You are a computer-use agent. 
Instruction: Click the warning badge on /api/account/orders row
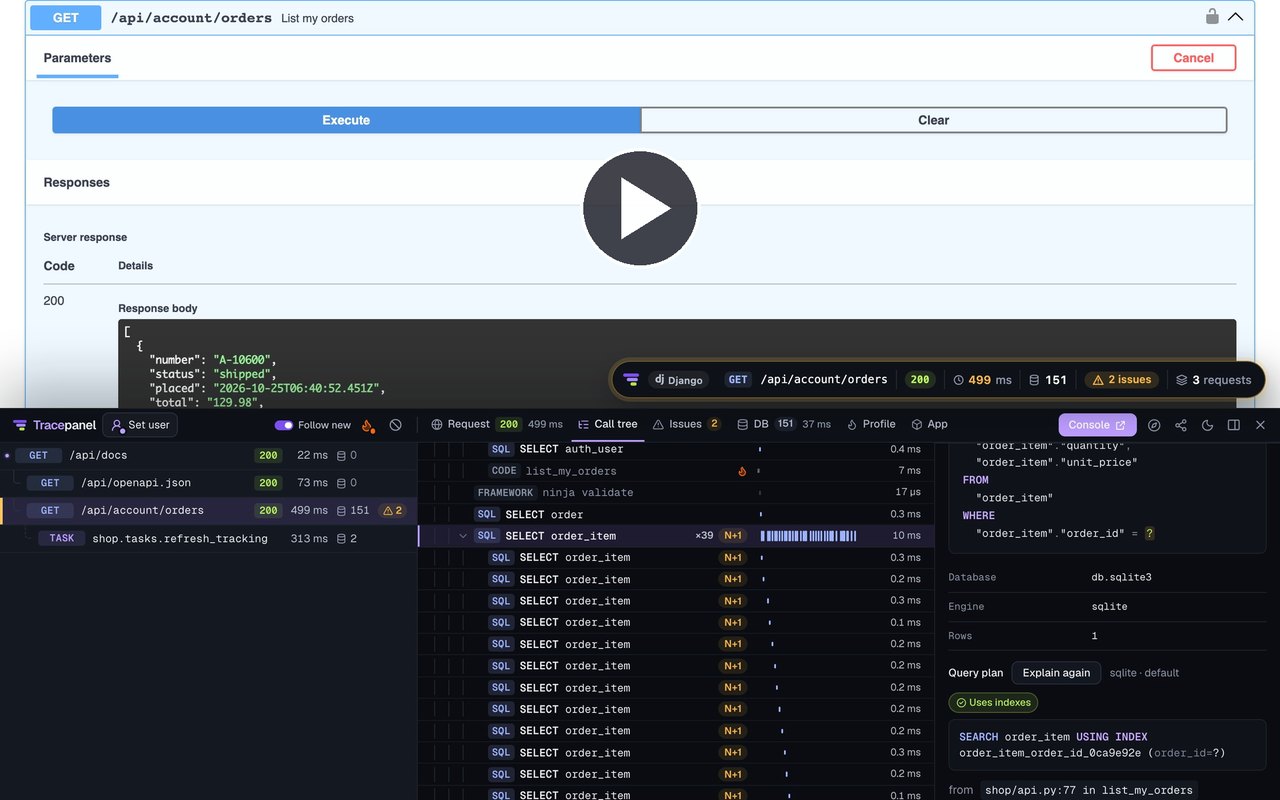pos(392,510)
